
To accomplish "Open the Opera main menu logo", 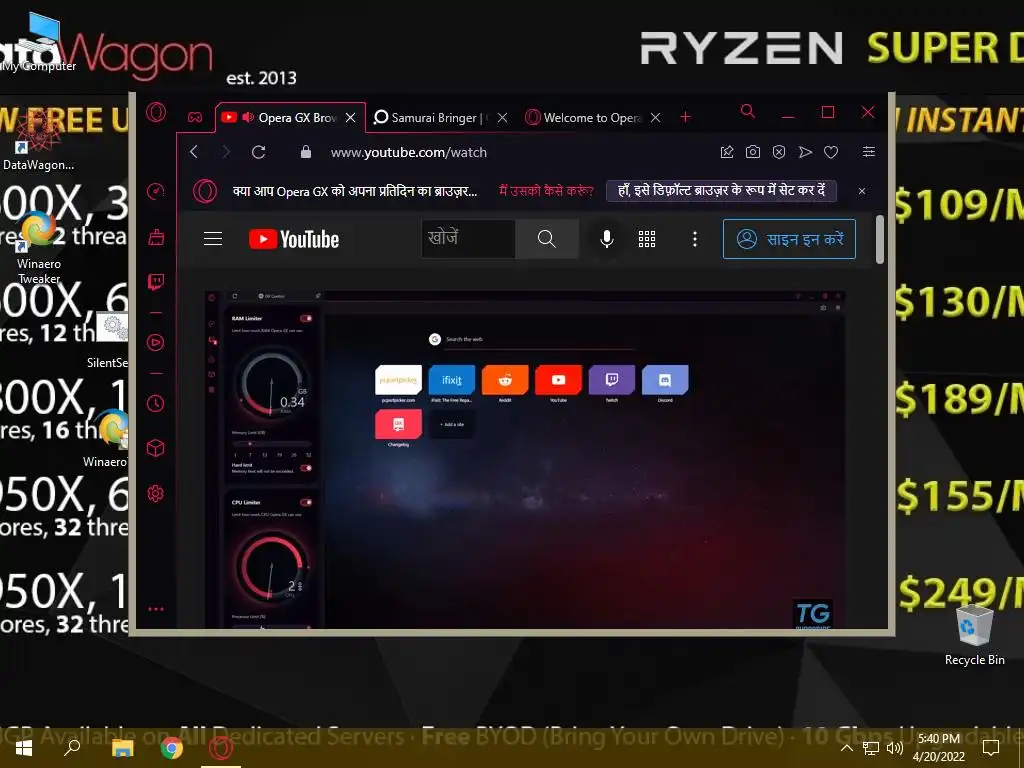I will 156,112.
